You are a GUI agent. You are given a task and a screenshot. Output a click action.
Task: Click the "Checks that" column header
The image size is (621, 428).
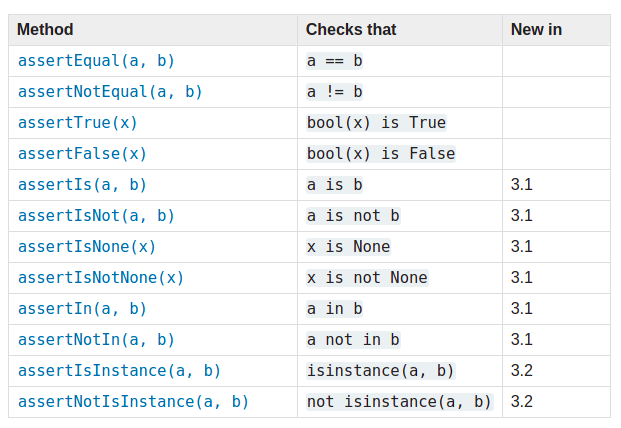coord(351,30)
